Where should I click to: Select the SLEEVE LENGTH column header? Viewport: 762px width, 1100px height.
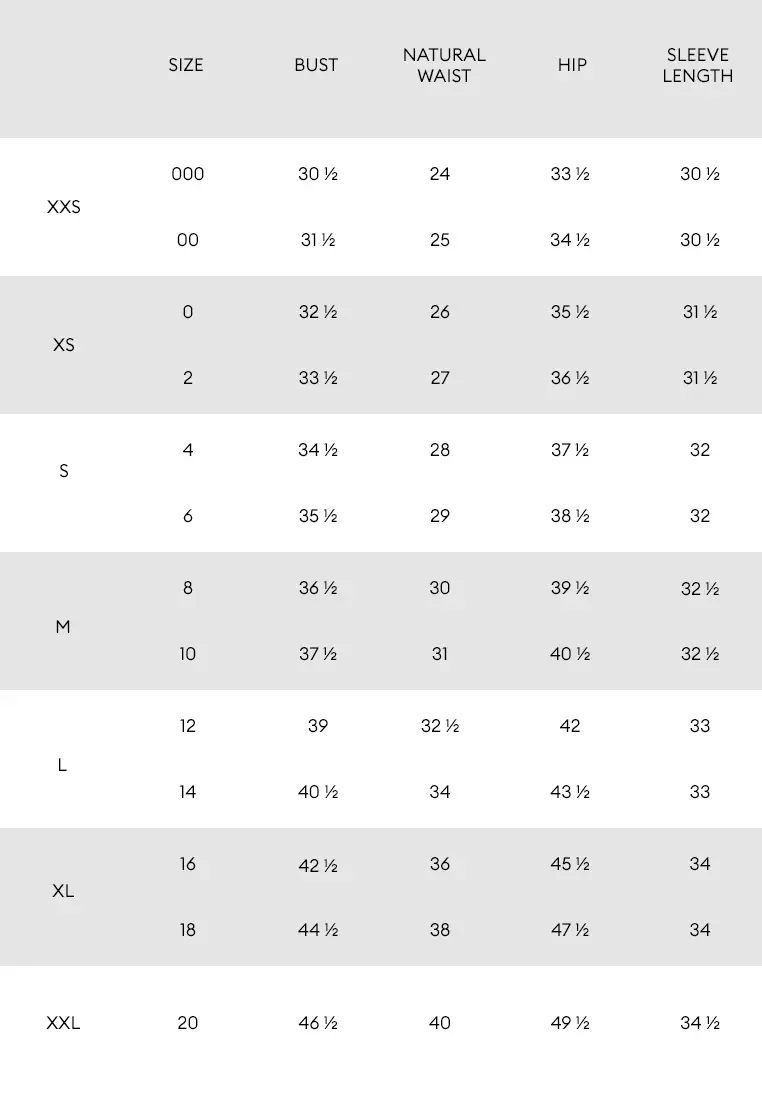click(698, 65)
